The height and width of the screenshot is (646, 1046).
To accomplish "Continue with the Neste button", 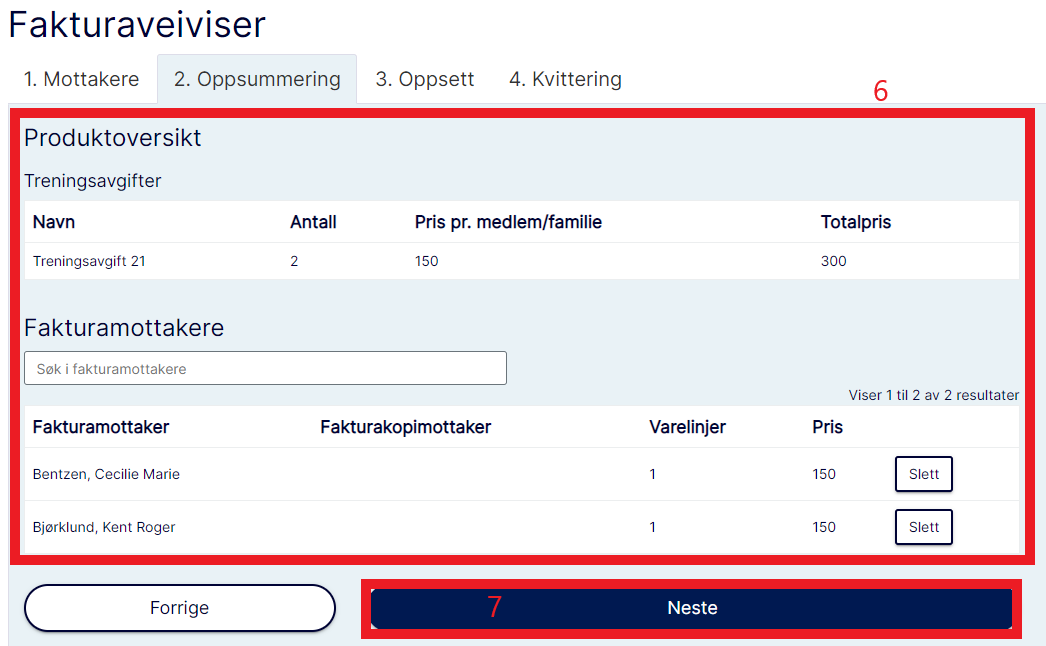I will [692, 608].
